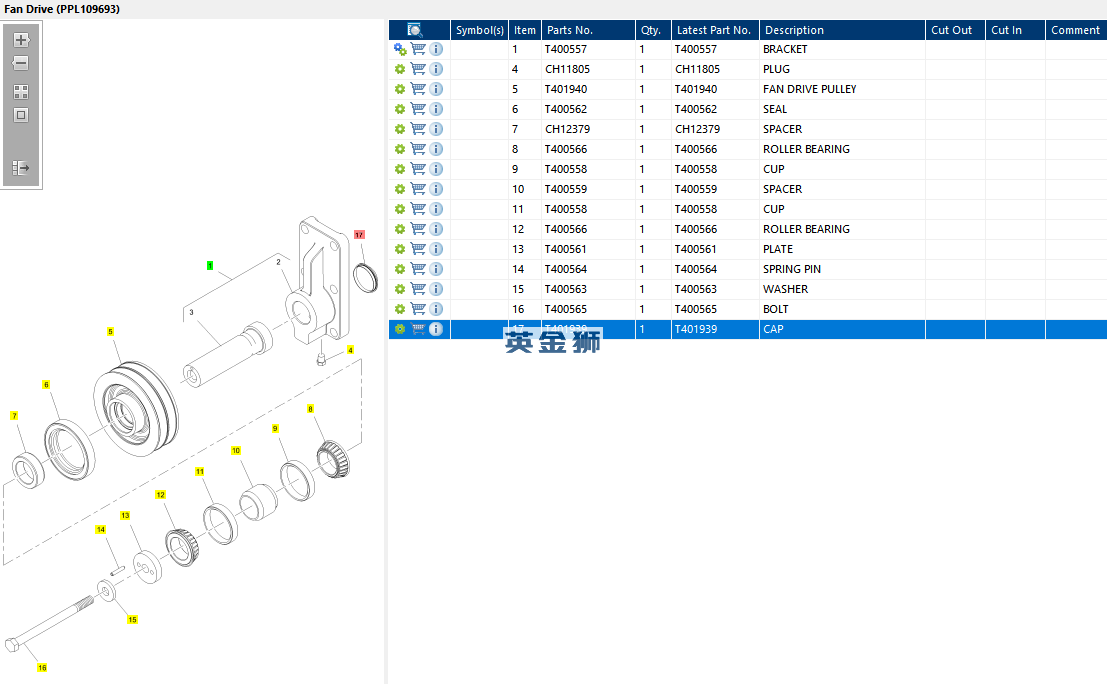Sort by Item column header
Viewport: 1107px width, 684px height.
tap(525, 30)
